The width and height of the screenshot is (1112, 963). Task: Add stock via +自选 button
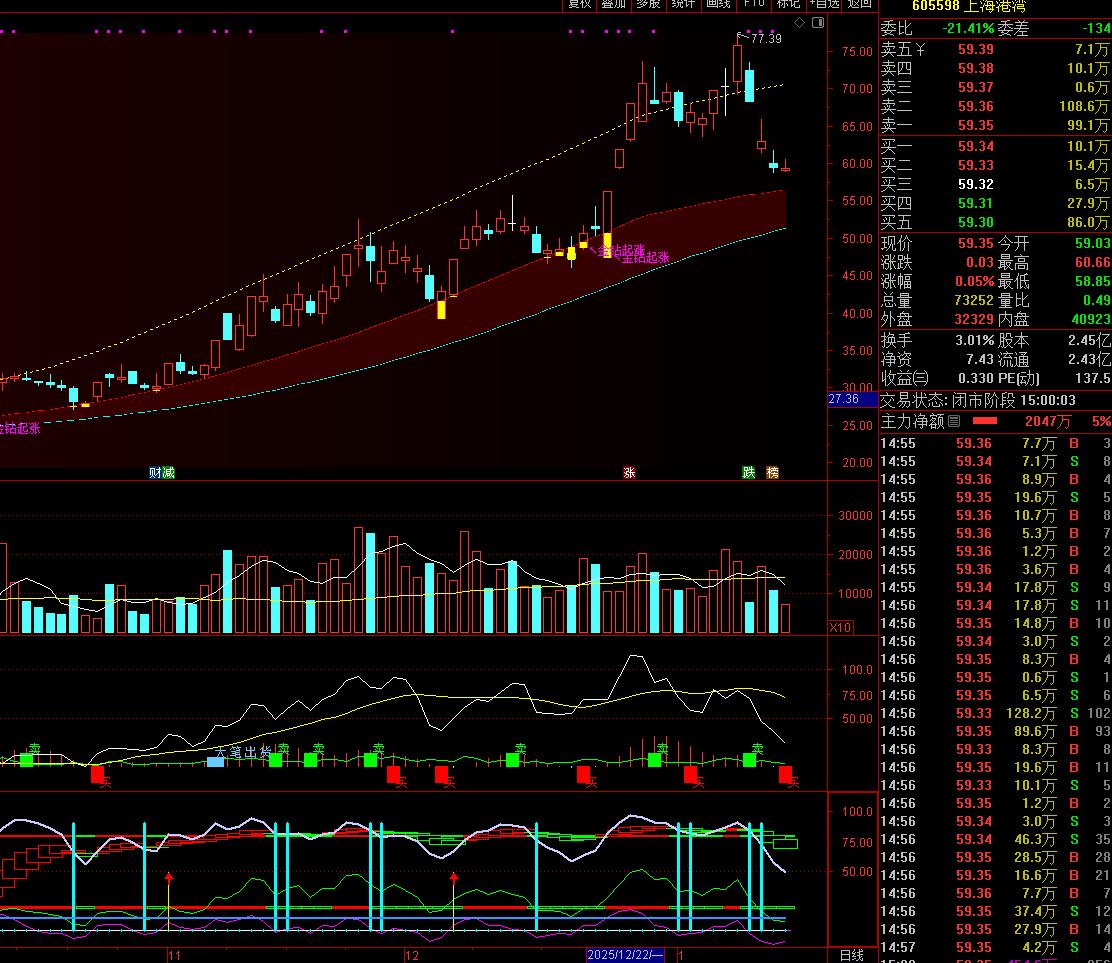tap(825, 4)
